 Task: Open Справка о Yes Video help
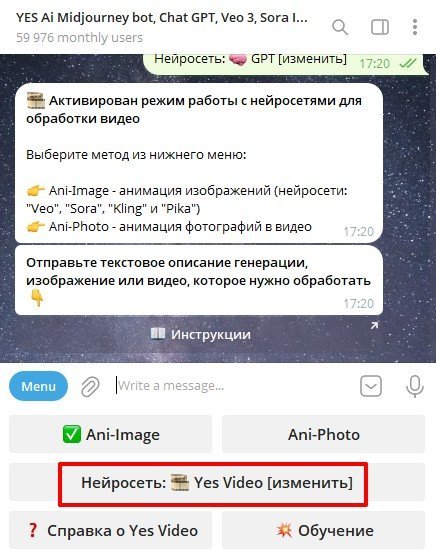coord(110,530)
